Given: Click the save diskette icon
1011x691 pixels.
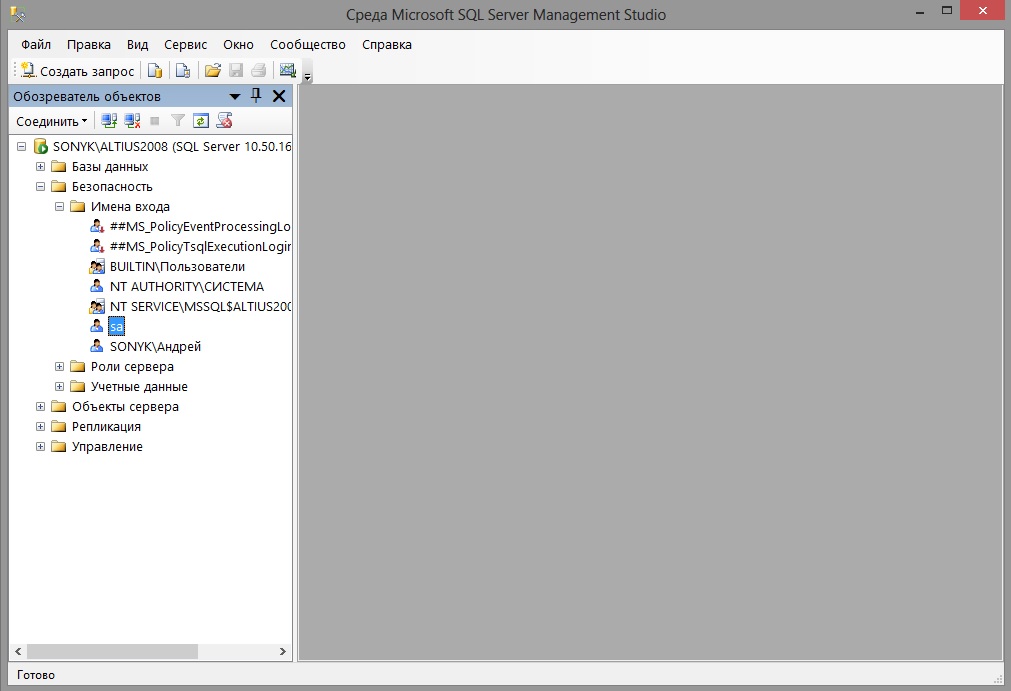Looking at the screenshot, I should click(x=236, y=70).
